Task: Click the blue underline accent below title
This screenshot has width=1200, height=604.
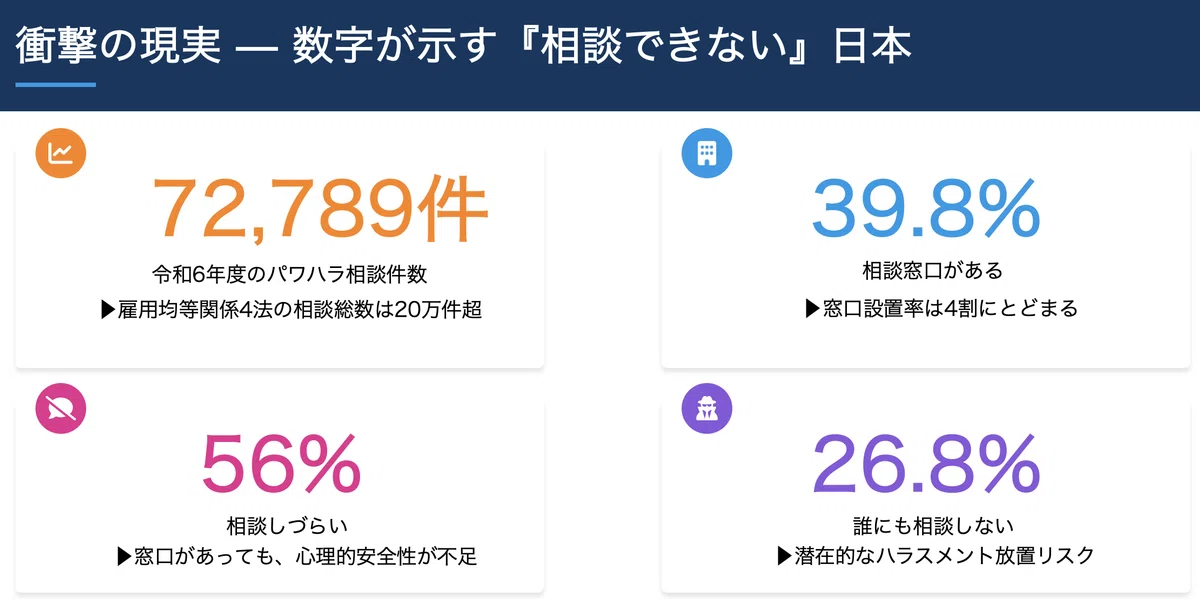Action: tap(56, 85)
